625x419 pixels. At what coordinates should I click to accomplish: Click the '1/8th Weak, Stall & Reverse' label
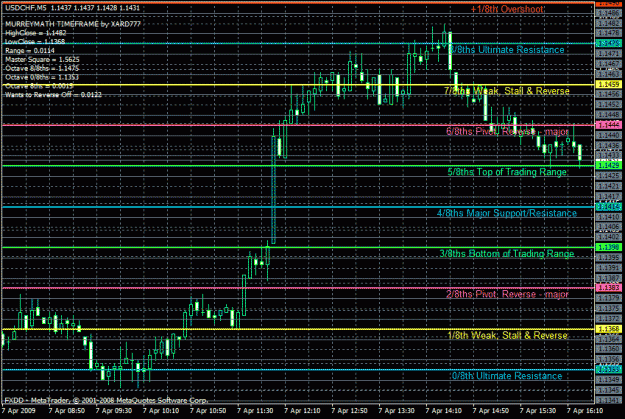pyautogui.click(x=507, y=336)
